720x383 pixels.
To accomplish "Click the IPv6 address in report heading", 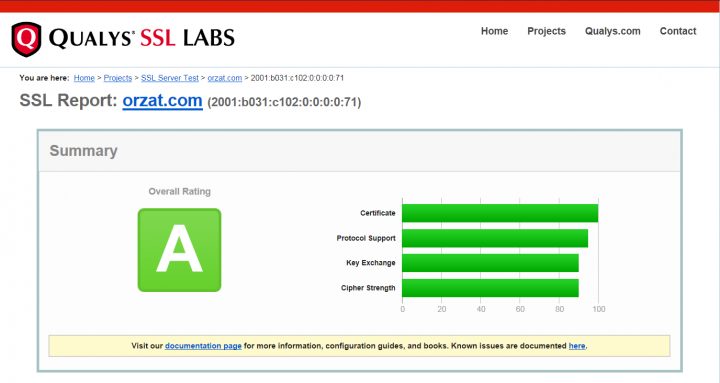I will pyautogui.click(x=284, y=102).
